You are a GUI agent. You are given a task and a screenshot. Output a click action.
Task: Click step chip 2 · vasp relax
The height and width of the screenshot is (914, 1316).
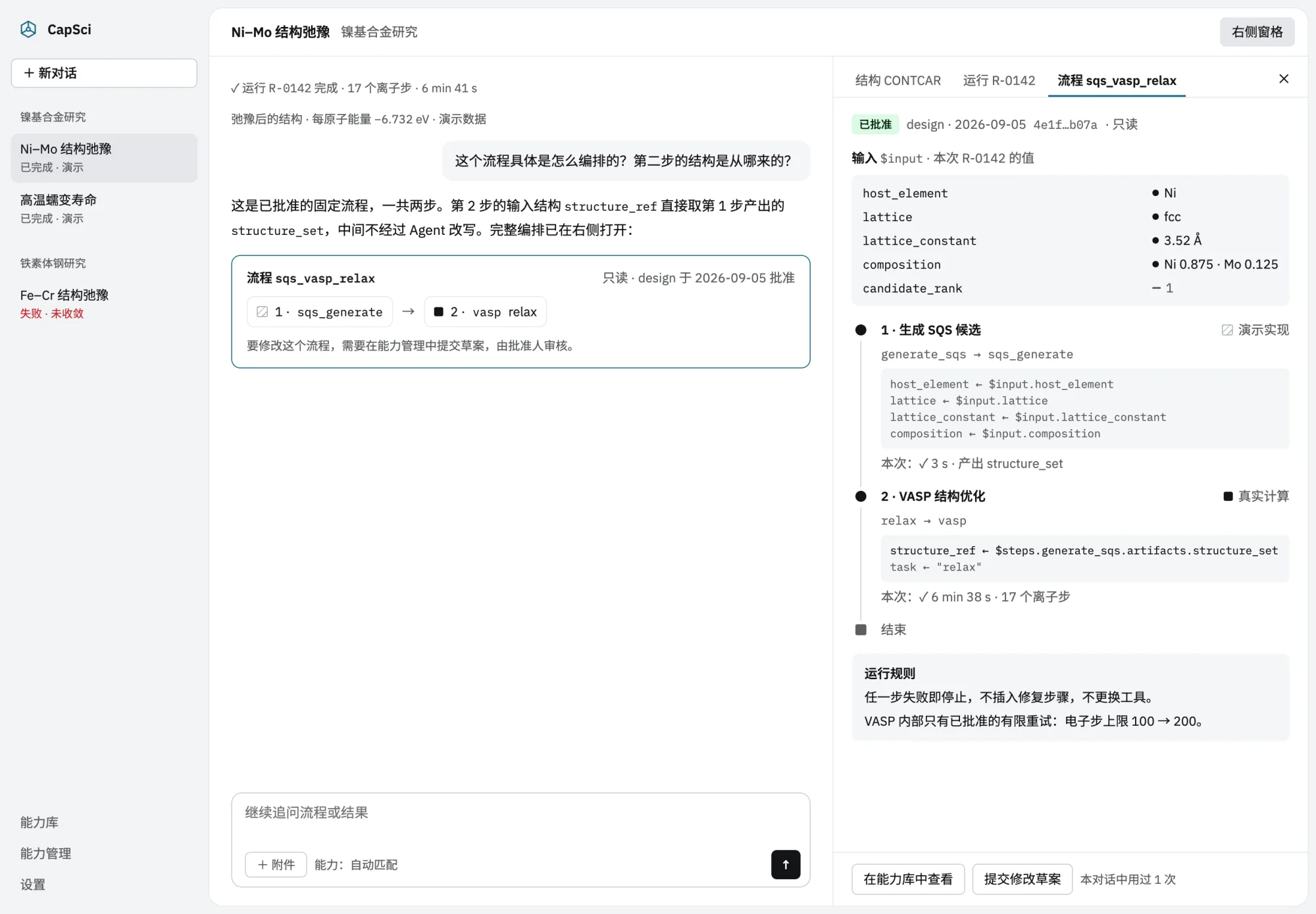tap(486, 312)
